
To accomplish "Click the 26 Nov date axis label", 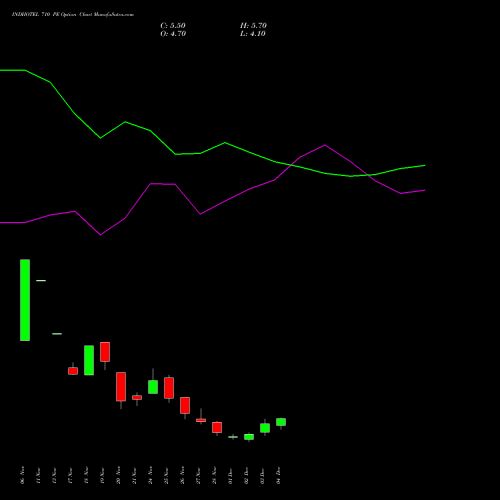I will [182, 475].
